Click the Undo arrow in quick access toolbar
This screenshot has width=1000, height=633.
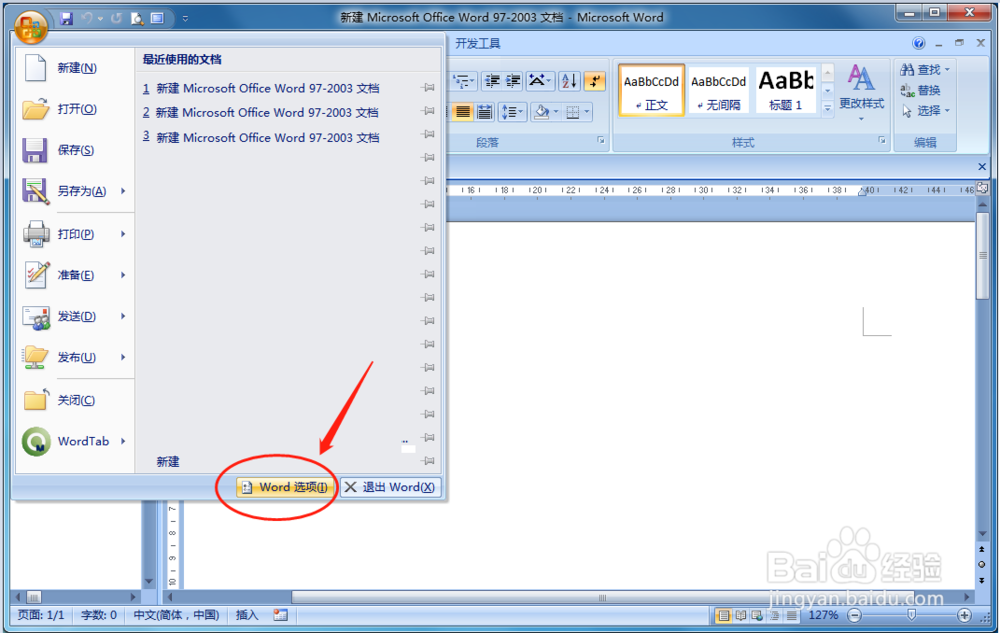[x=87, y=18]
